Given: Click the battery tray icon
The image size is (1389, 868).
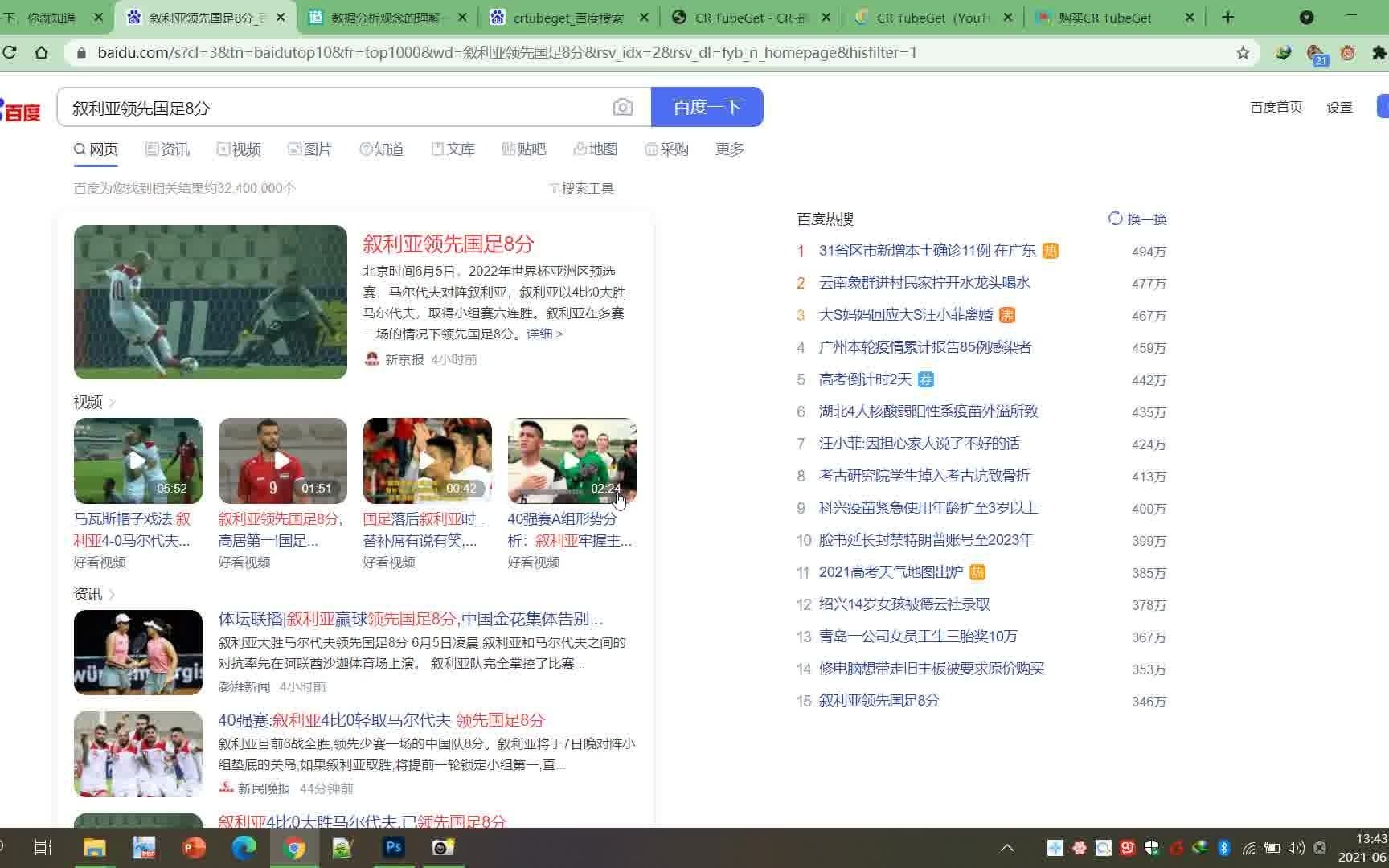Looking at the screenshot, I should (x=1272, y=847).
